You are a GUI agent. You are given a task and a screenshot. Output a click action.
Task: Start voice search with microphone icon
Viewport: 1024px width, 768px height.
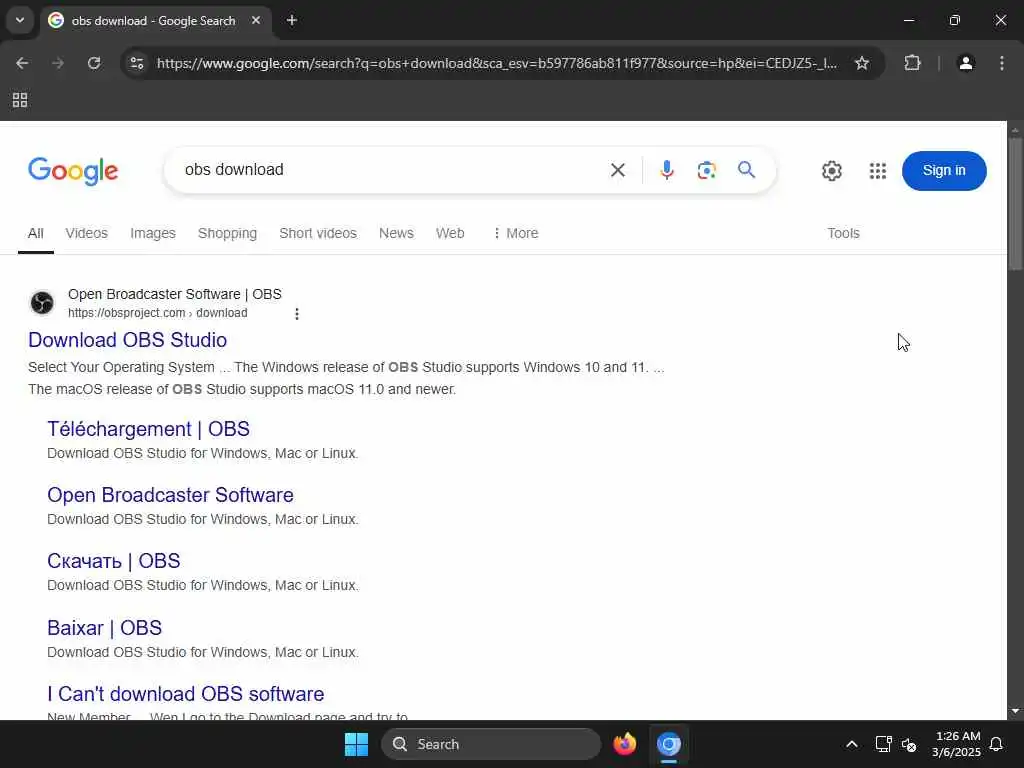click(666, 170)
